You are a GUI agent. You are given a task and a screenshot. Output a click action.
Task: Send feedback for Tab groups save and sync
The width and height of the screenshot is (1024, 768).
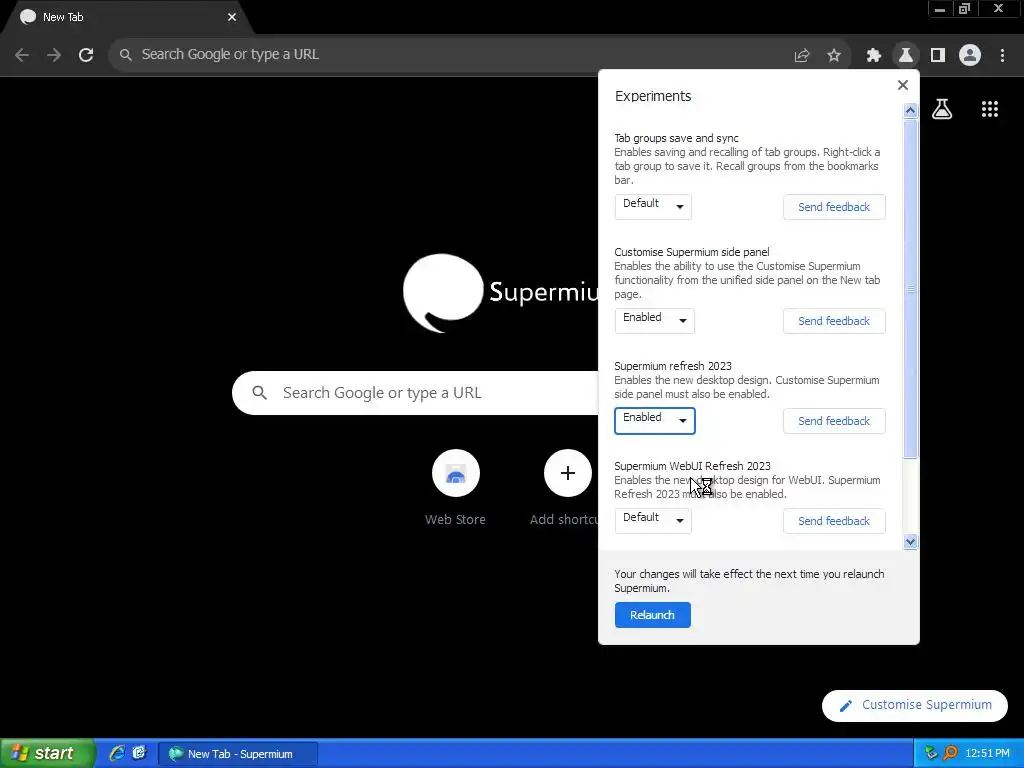click(834, 207)
